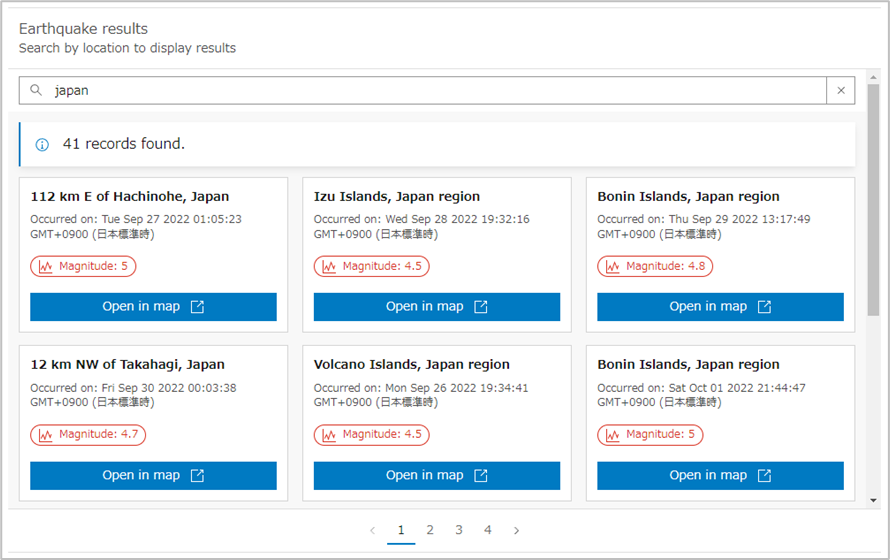The width and height of the screenshot is (890, 560).
Task: Click the info icon beside records found
Action: pos(42,144)
